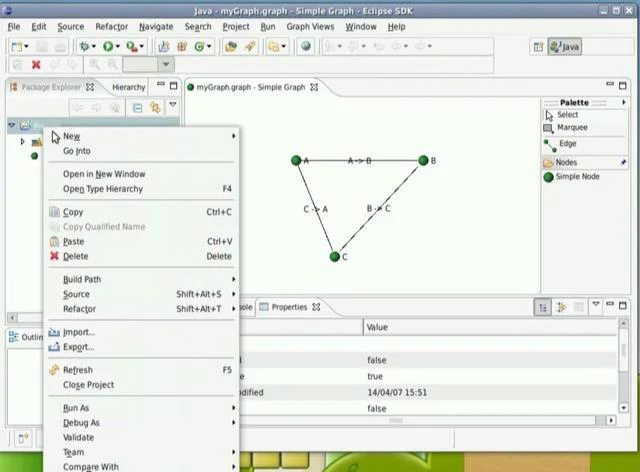Choose Delete from context menu
The height and width of the screenshot is (472, 640).
(141, 256)
